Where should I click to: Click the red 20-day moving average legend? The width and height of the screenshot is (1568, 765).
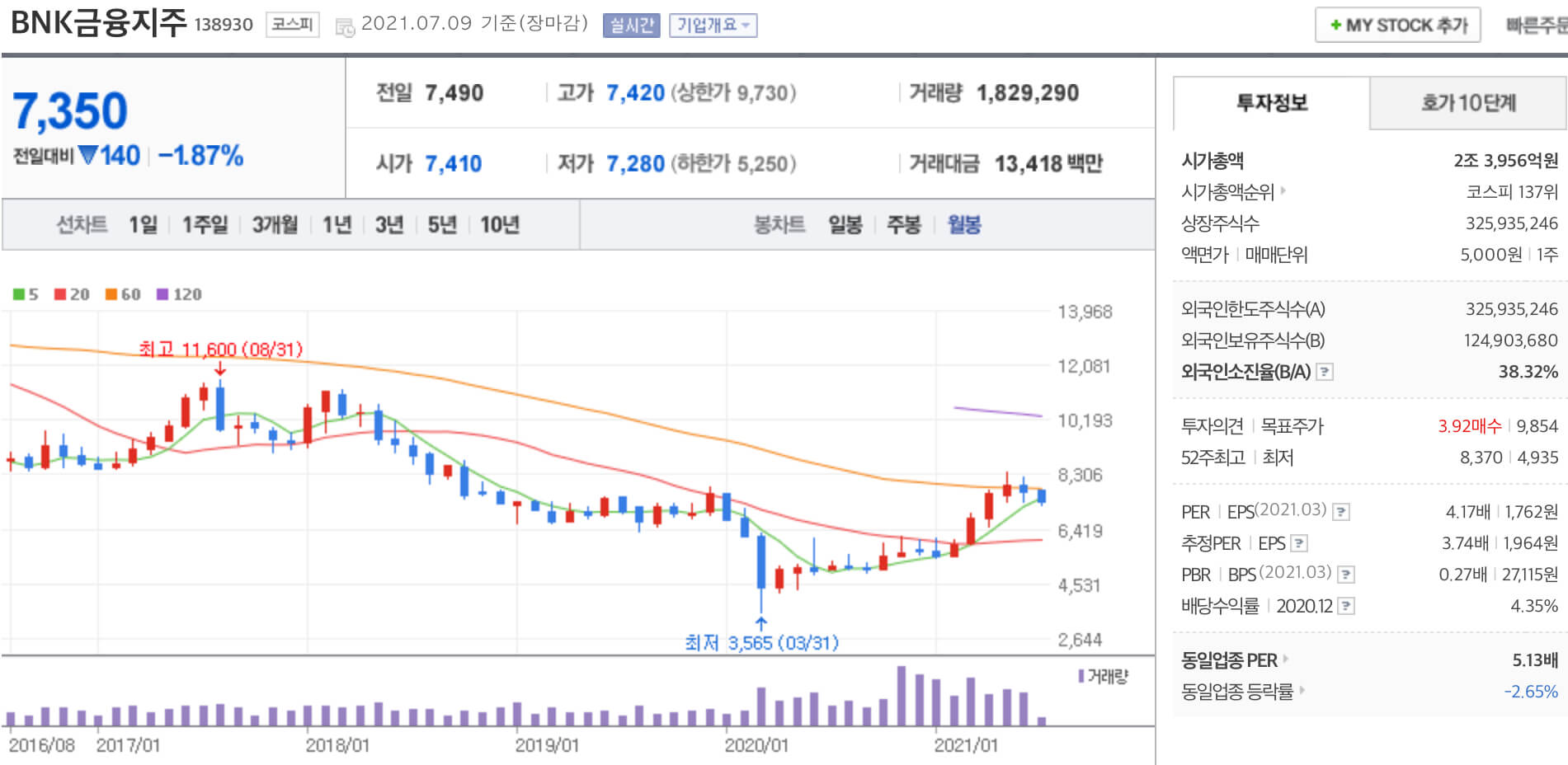(72, 294)
